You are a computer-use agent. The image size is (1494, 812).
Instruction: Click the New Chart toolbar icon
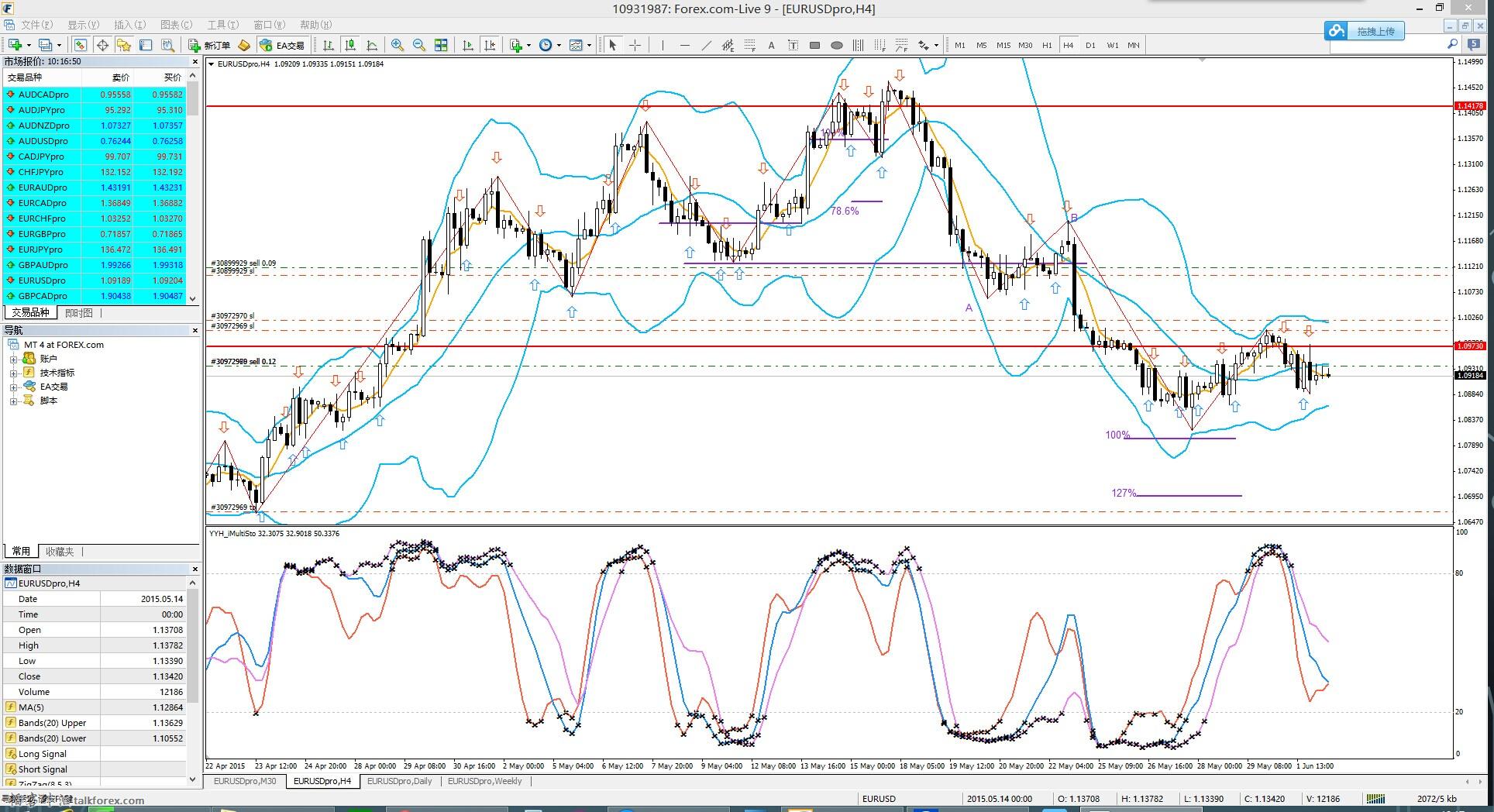tap(15, 45)
